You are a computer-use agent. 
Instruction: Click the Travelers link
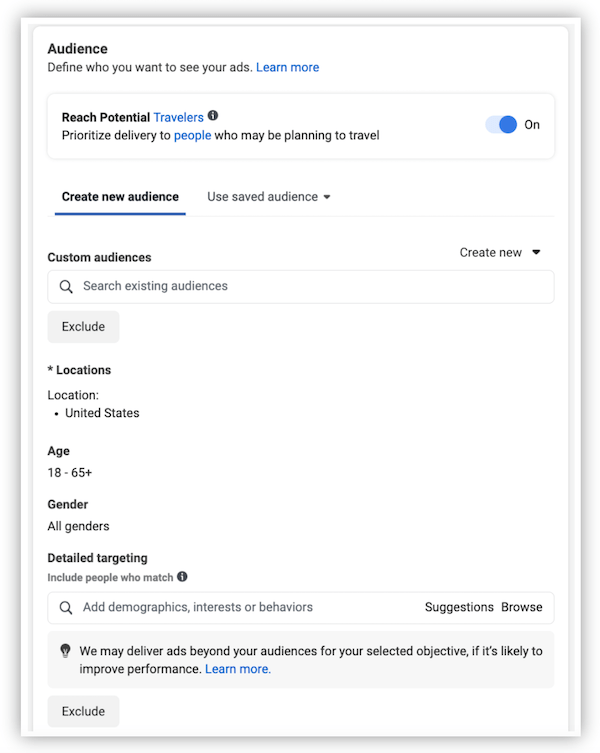(178, 118)
